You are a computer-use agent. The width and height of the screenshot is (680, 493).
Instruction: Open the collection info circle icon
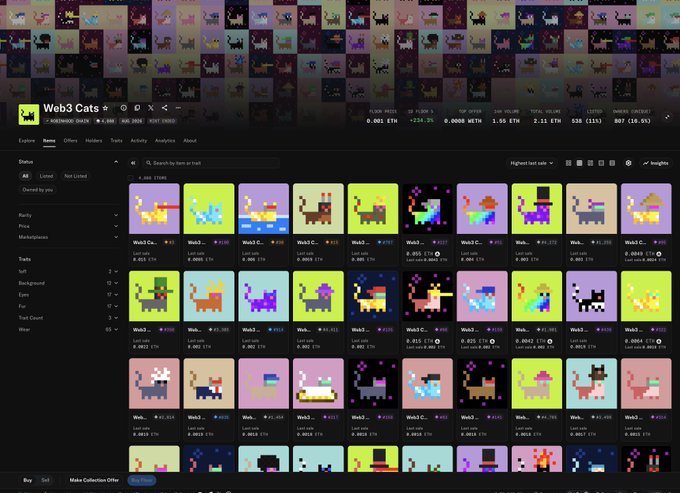click(124, 108)
